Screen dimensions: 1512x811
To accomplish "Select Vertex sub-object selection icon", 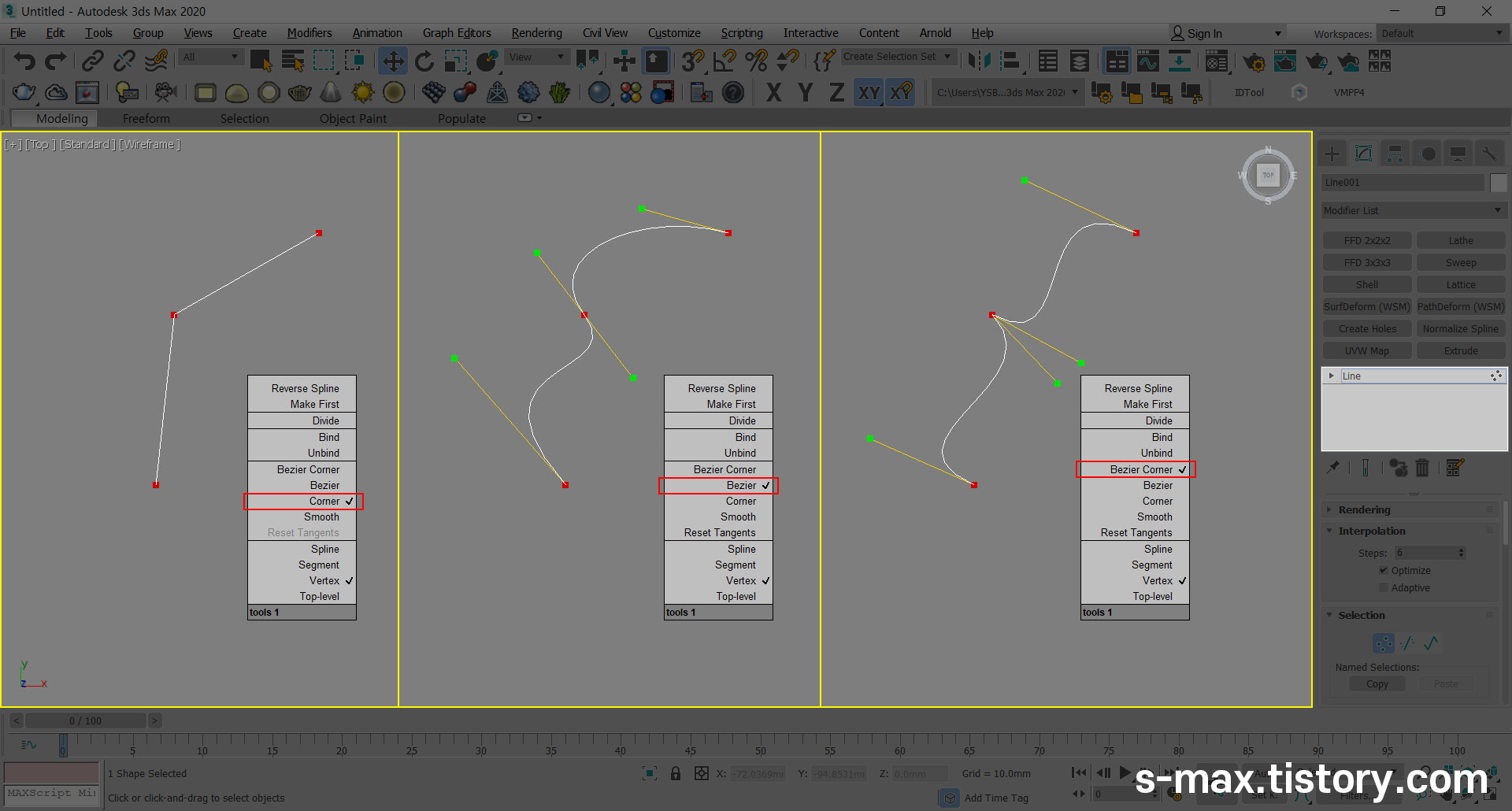I will point(1384,643).
